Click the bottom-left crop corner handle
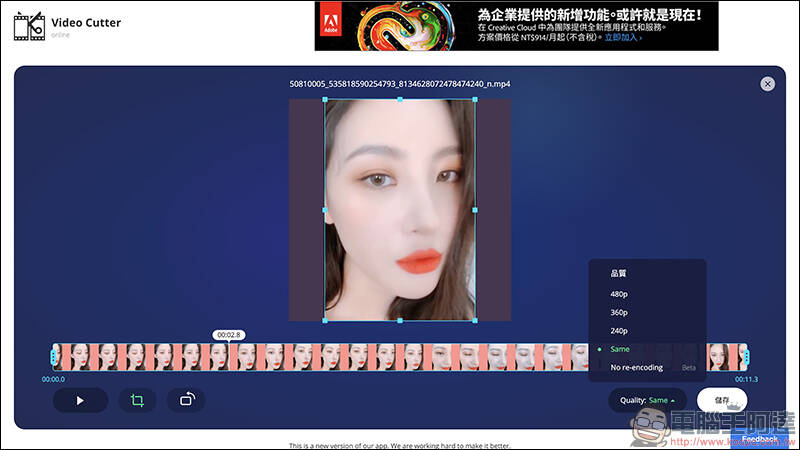The width and height of the screenshot is (800, 450). click(x=325, y=320)
